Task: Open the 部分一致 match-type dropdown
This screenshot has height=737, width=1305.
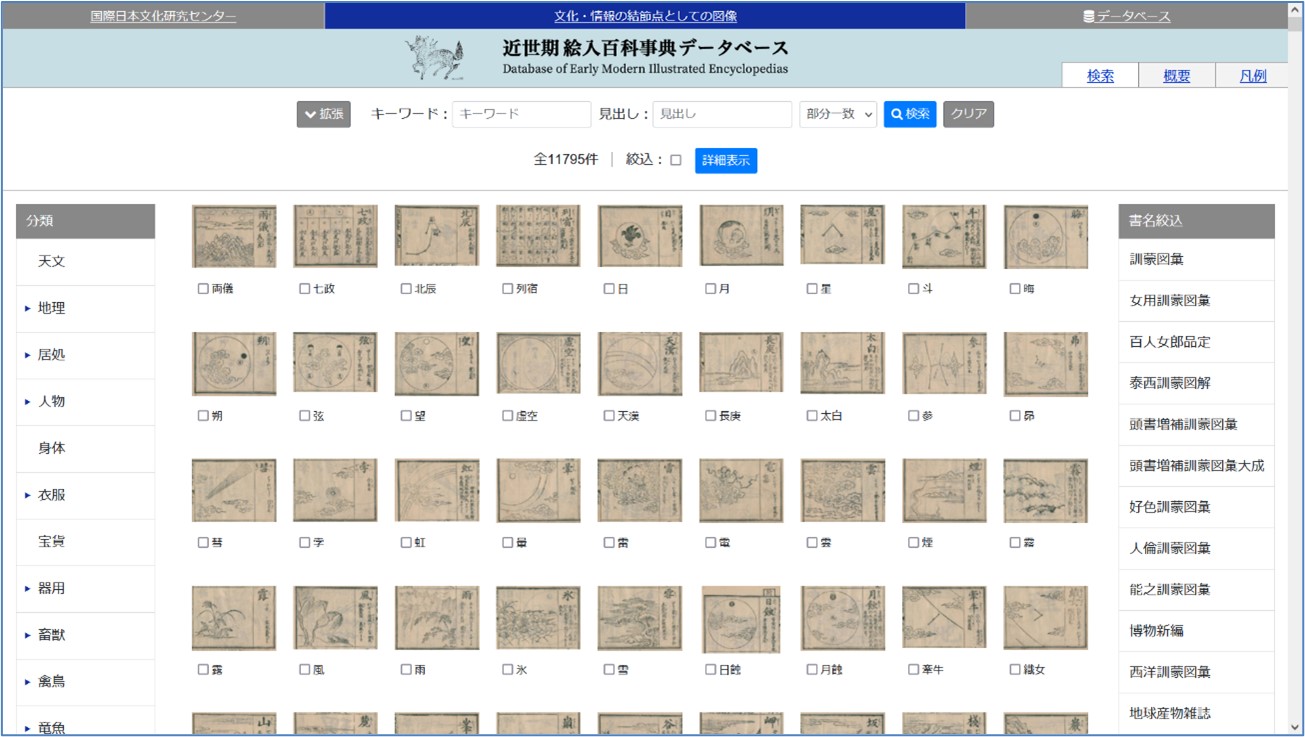Action: point(838,114)
